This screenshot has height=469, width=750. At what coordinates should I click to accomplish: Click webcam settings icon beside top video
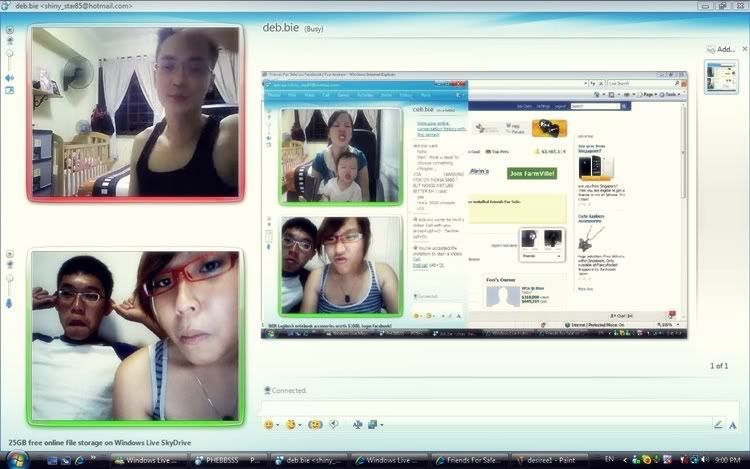click(x=10, y=41)
